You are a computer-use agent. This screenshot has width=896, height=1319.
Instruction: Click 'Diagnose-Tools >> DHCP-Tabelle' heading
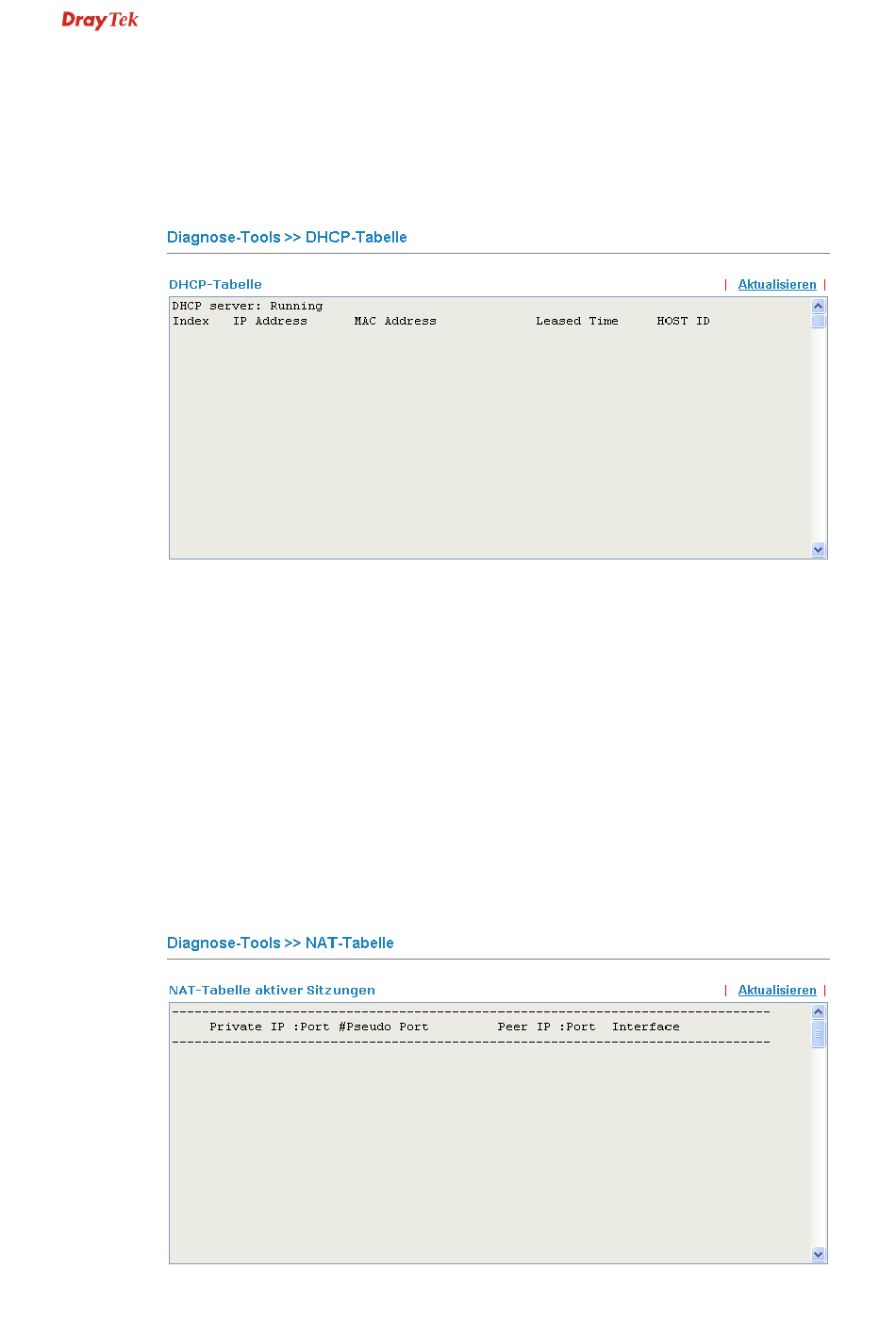287,237
